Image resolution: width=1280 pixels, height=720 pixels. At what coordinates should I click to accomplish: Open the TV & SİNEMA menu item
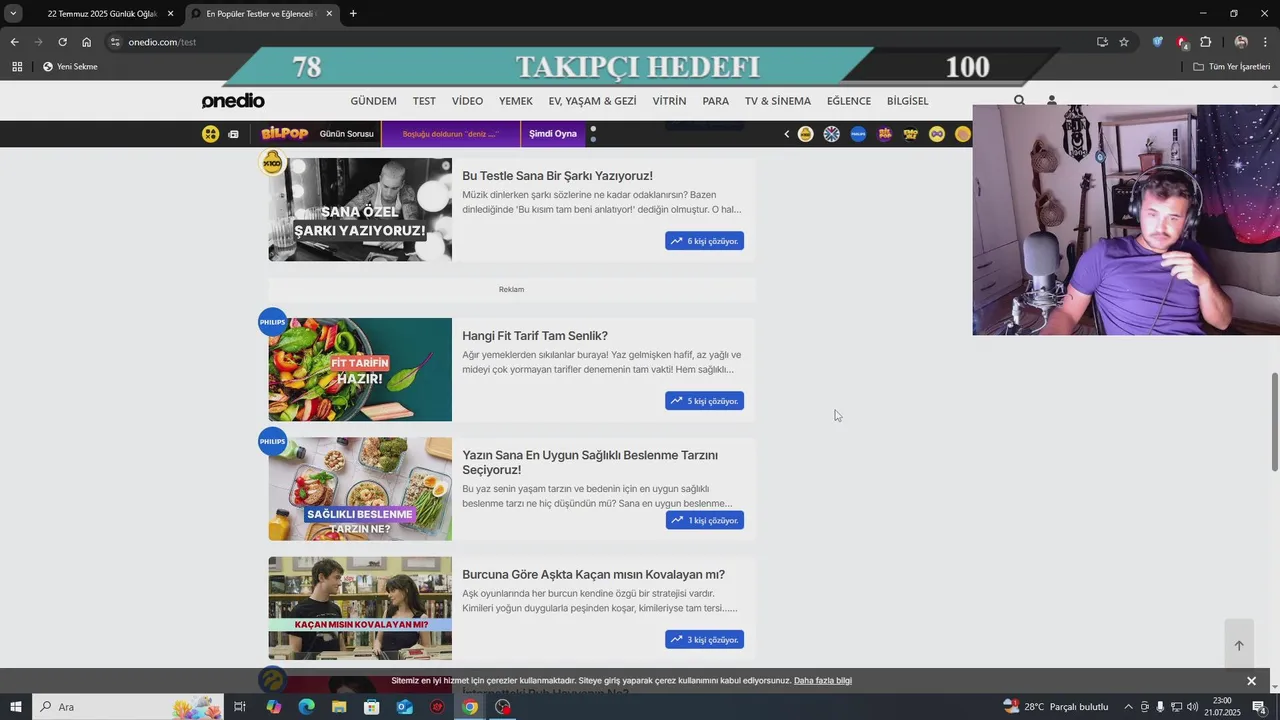pos(777,101)
